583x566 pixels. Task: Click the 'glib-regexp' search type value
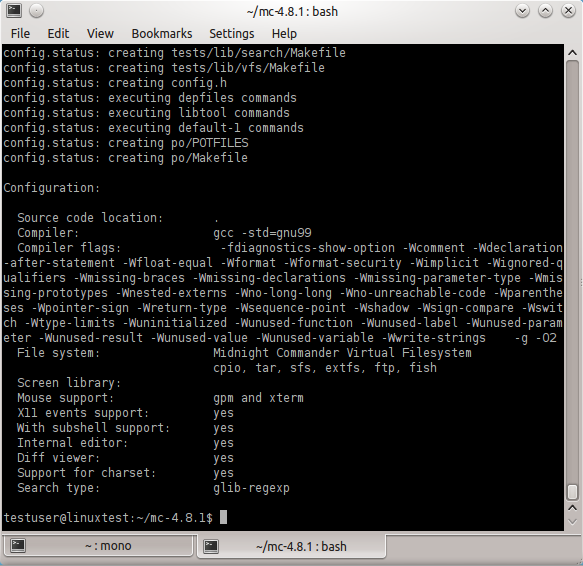(x=251, y=488)
